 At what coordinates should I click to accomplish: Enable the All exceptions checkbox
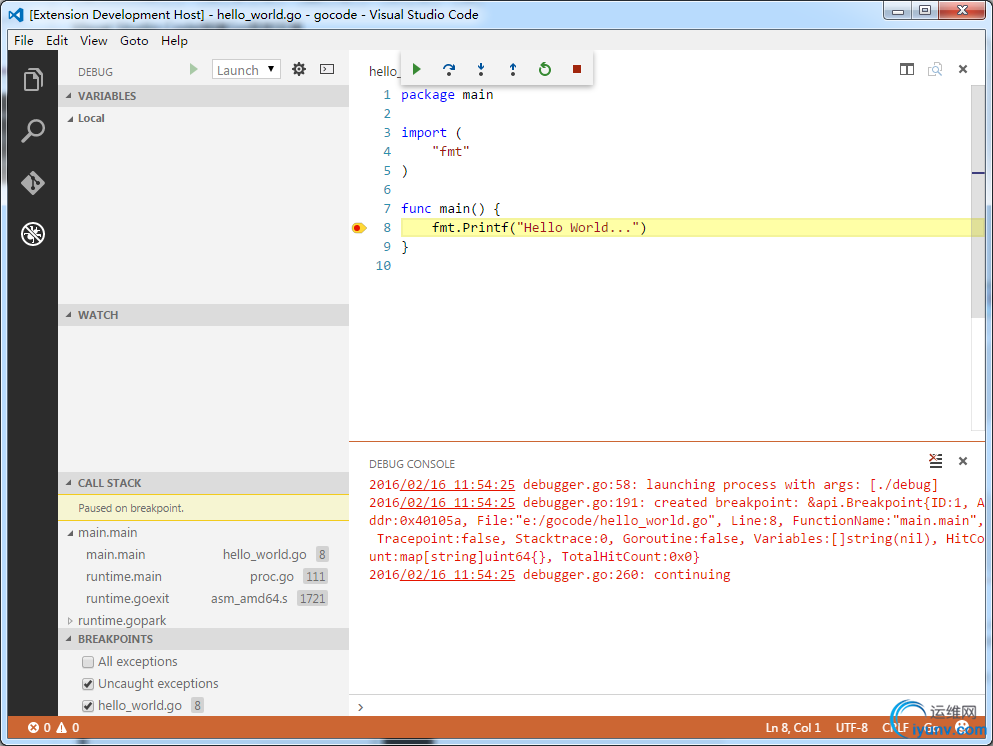88,662
